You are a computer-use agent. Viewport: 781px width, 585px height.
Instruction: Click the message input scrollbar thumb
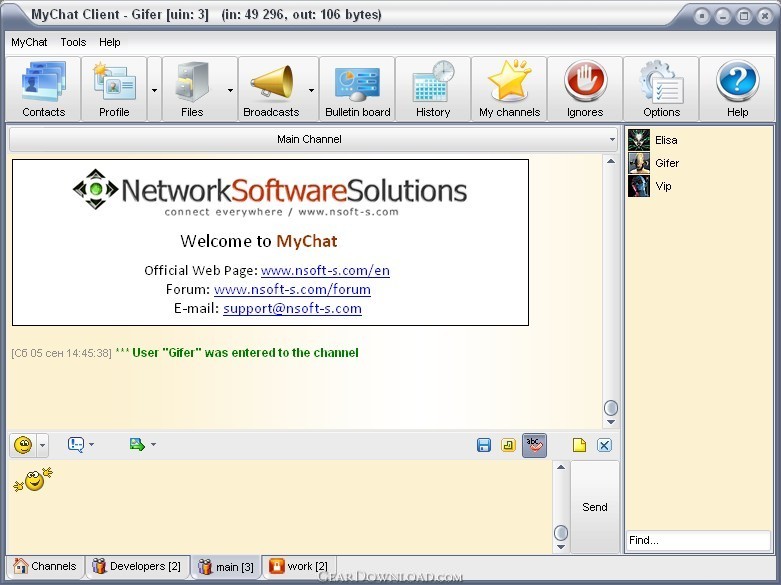[x=561, y=533]
